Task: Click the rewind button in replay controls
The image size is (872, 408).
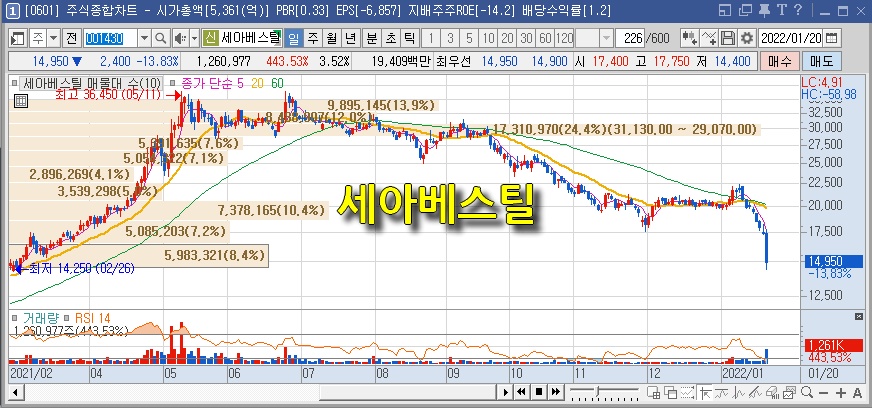Action: (x=522, y=392)
